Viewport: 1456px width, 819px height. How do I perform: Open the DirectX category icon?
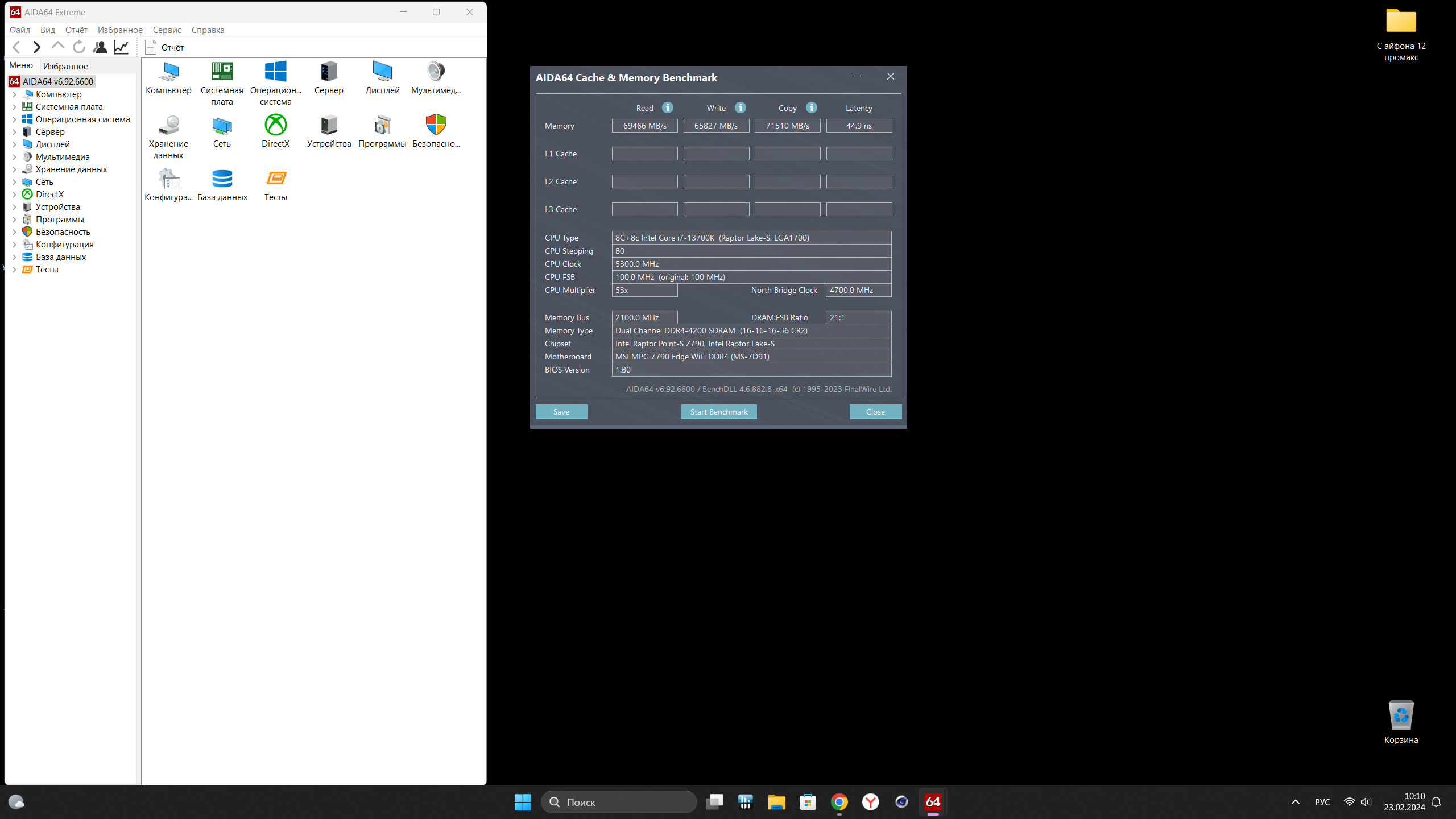point(275,126)
